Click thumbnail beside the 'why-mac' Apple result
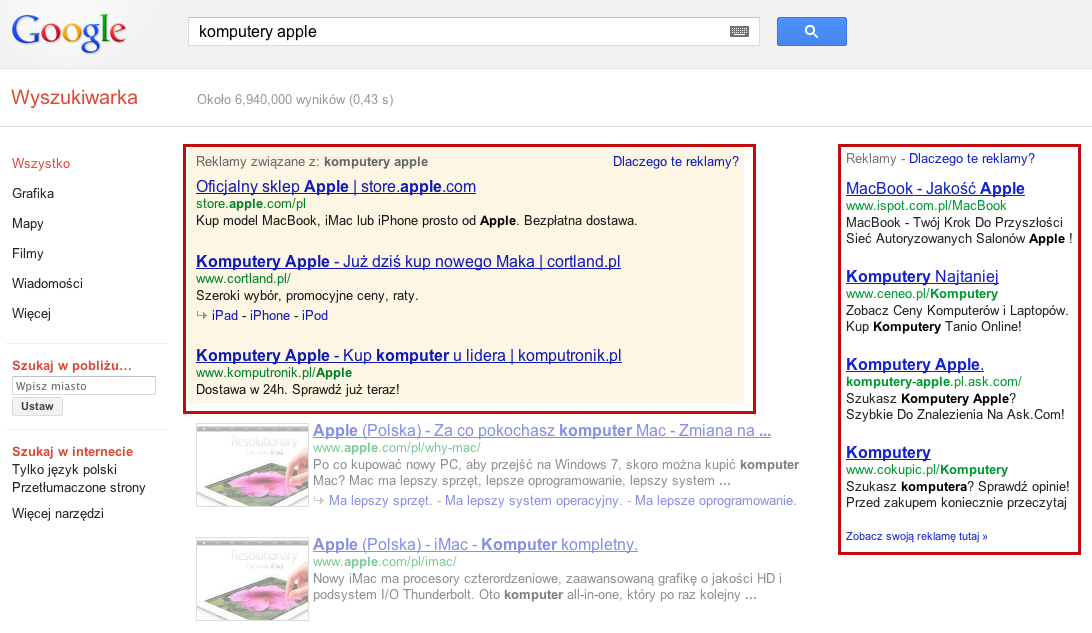Image resolution: width=1092 pixels, height=633 pixels. pyautogui.click(x=252, y=465)
